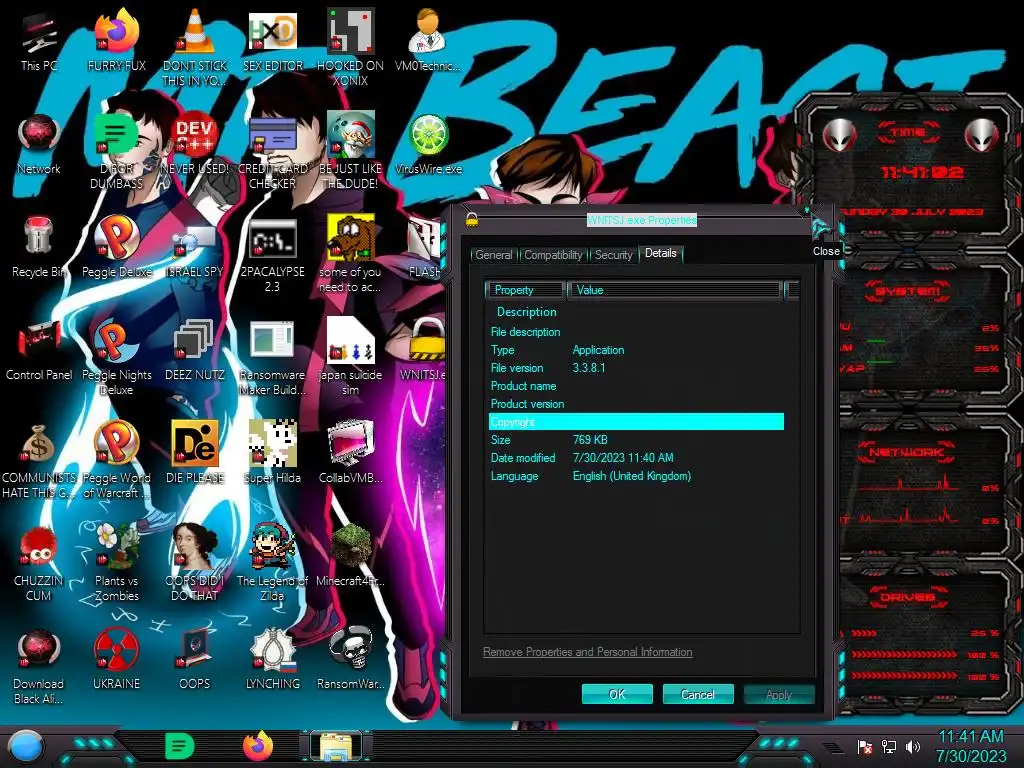This screenshot has height=768, width=1024.
Task: Select the Language English (United Kingdom) row
Action: coord(636,476)
